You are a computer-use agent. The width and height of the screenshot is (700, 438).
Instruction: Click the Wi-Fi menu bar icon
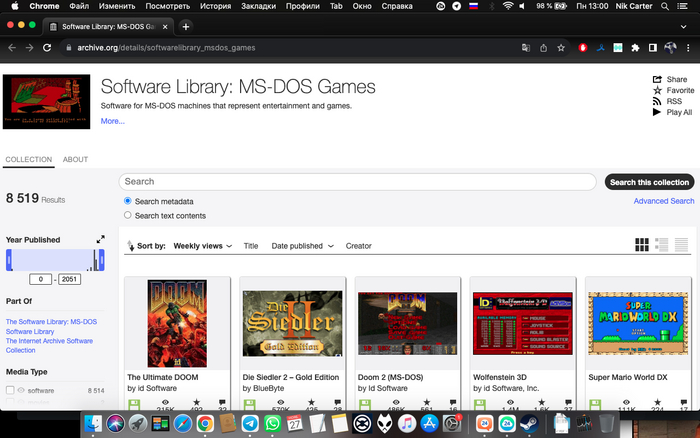point(508,6)
